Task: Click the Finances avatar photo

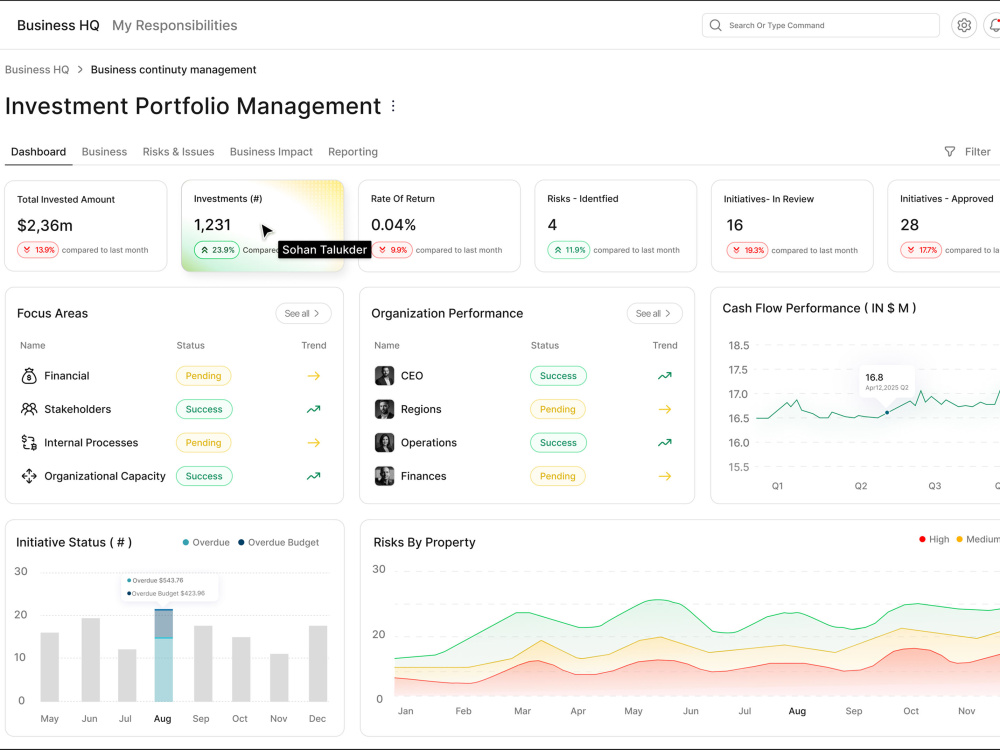Action: pos(384,476)
